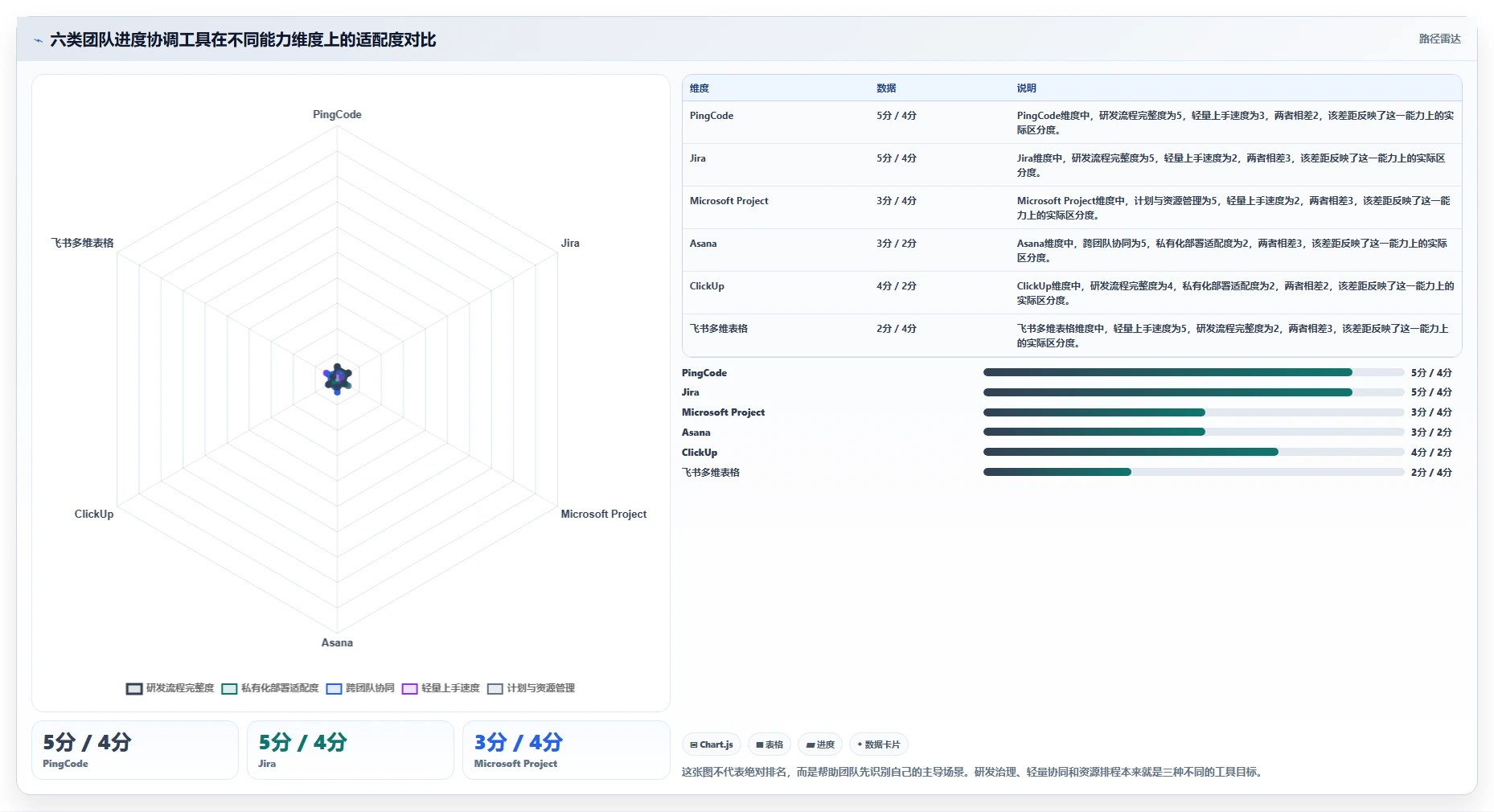
Task: Click the 5分 / 4分 value beside Jira progress bar
Action: [x=1431, y=392]
